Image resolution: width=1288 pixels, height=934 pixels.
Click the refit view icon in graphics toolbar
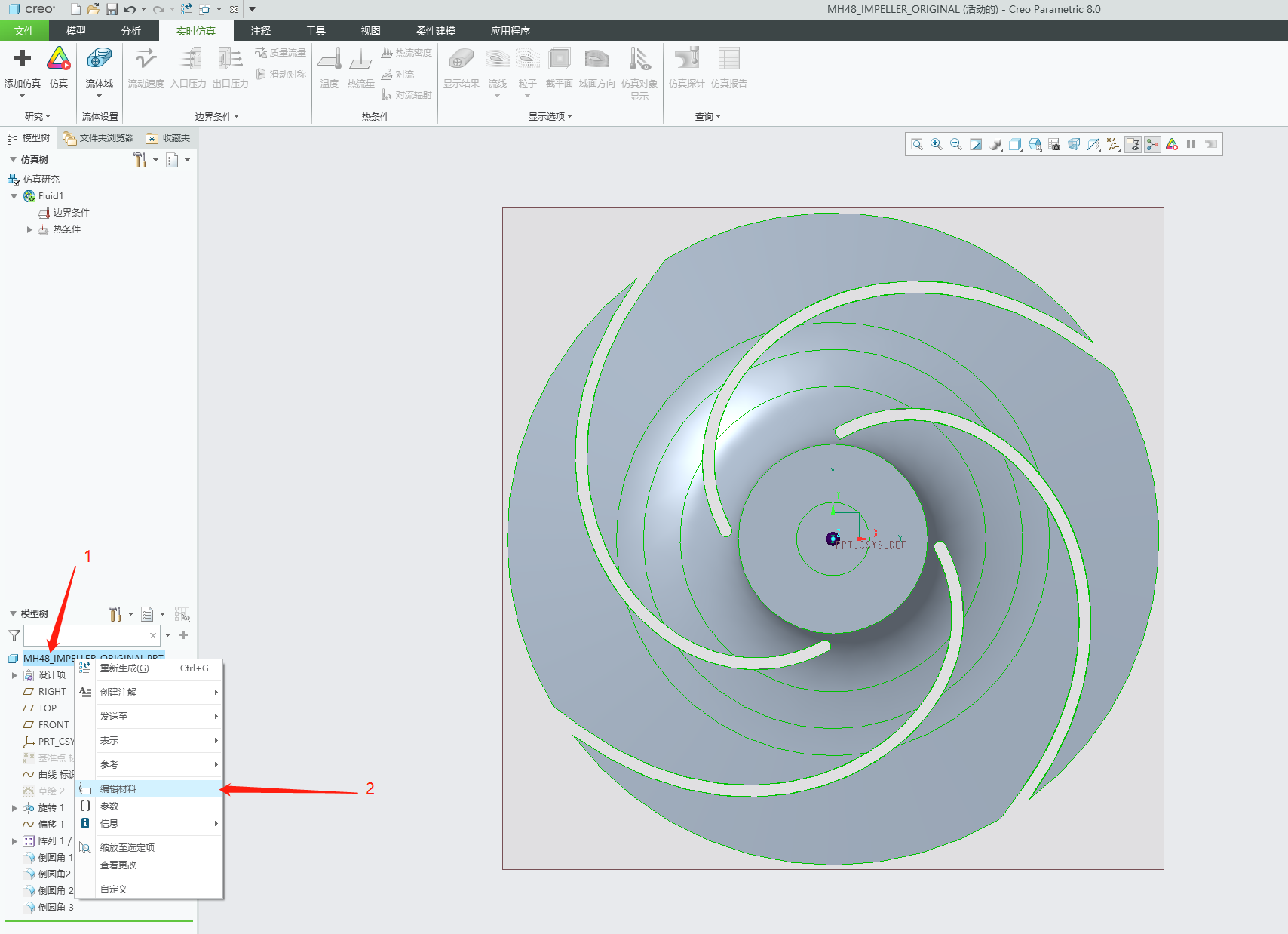[x=917, y=144]
